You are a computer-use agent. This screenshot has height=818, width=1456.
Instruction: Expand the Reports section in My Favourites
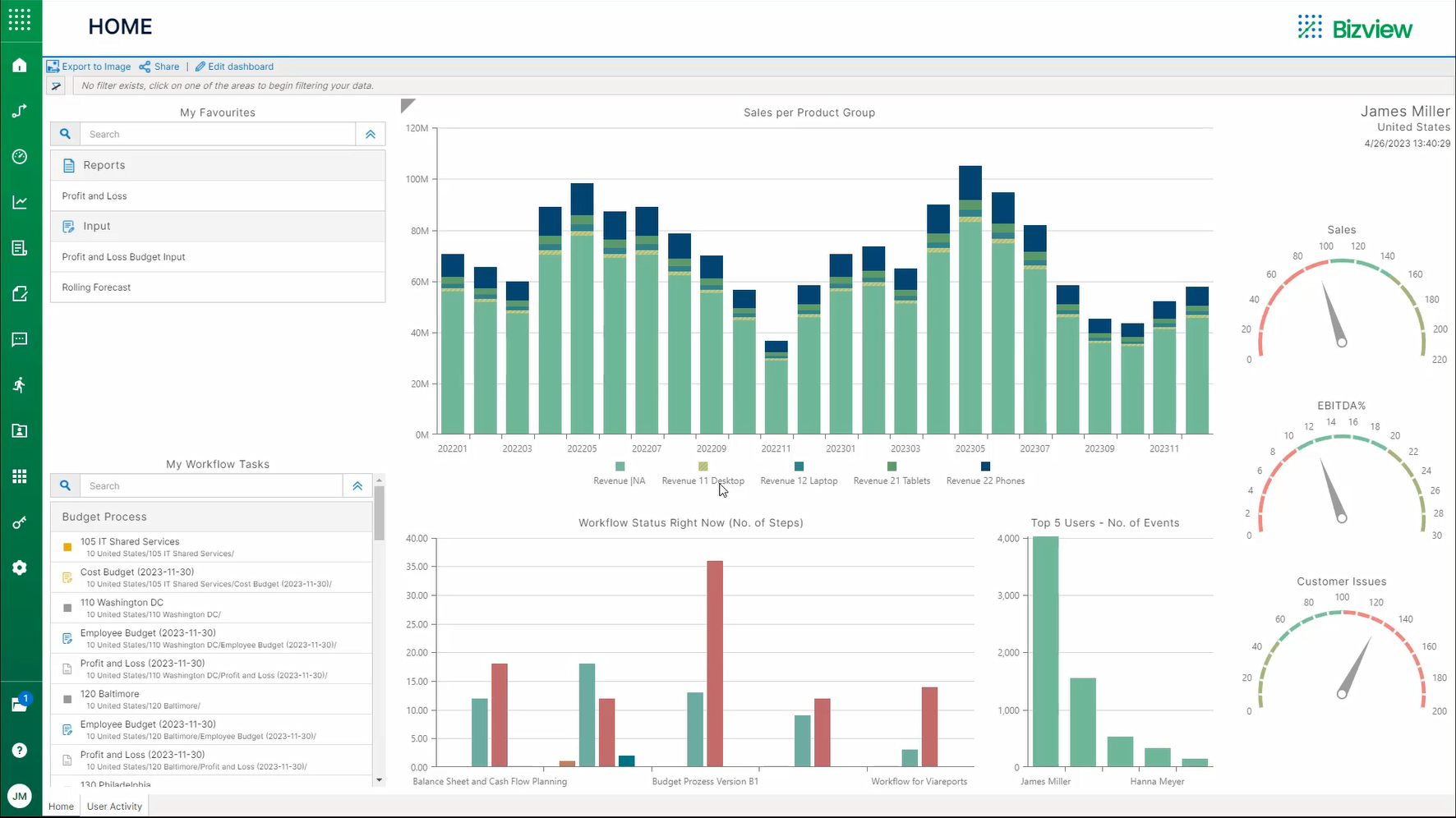tap(104, 164)
